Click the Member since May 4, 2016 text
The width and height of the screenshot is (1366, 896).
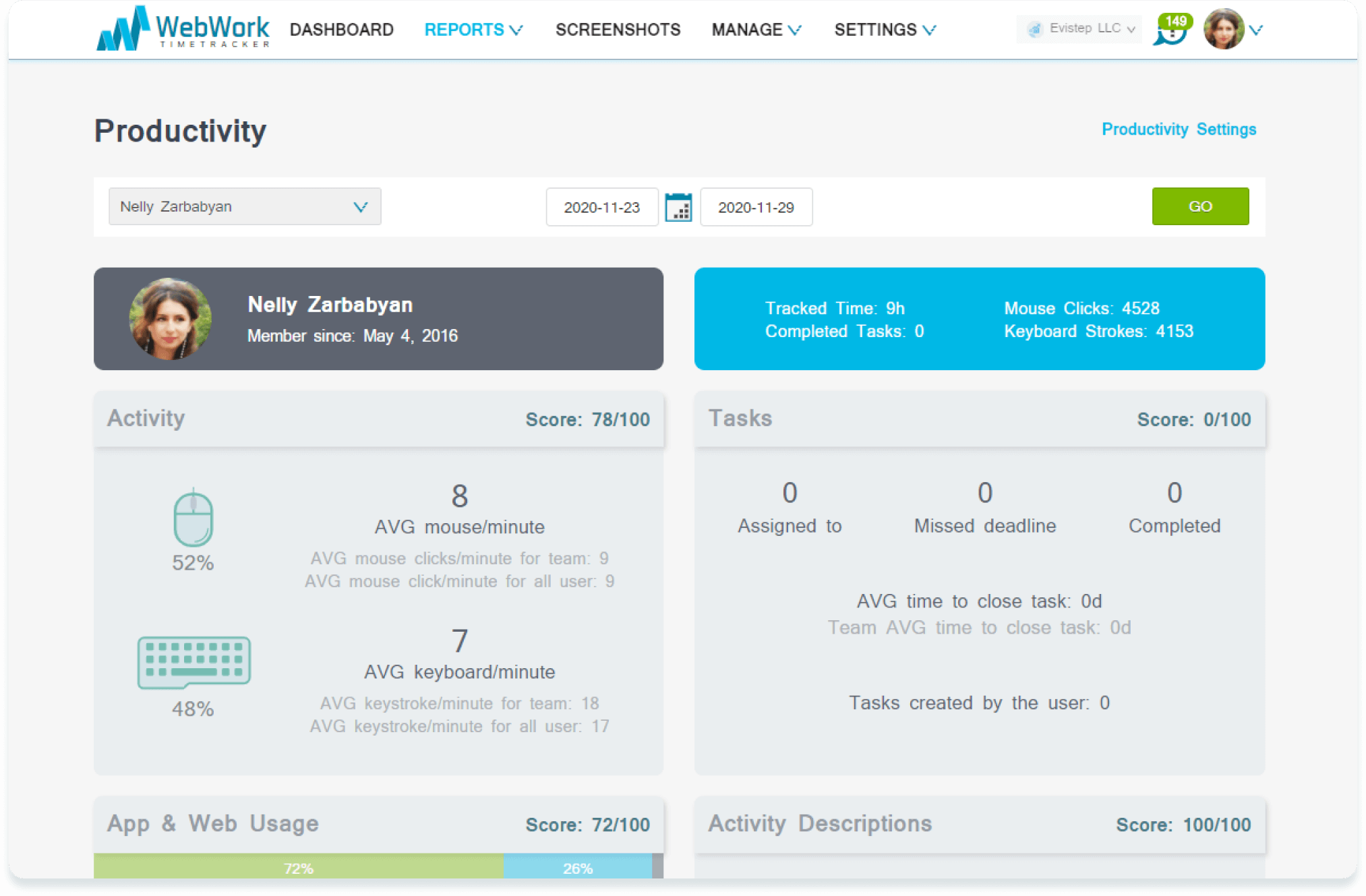tap(353, 335)
